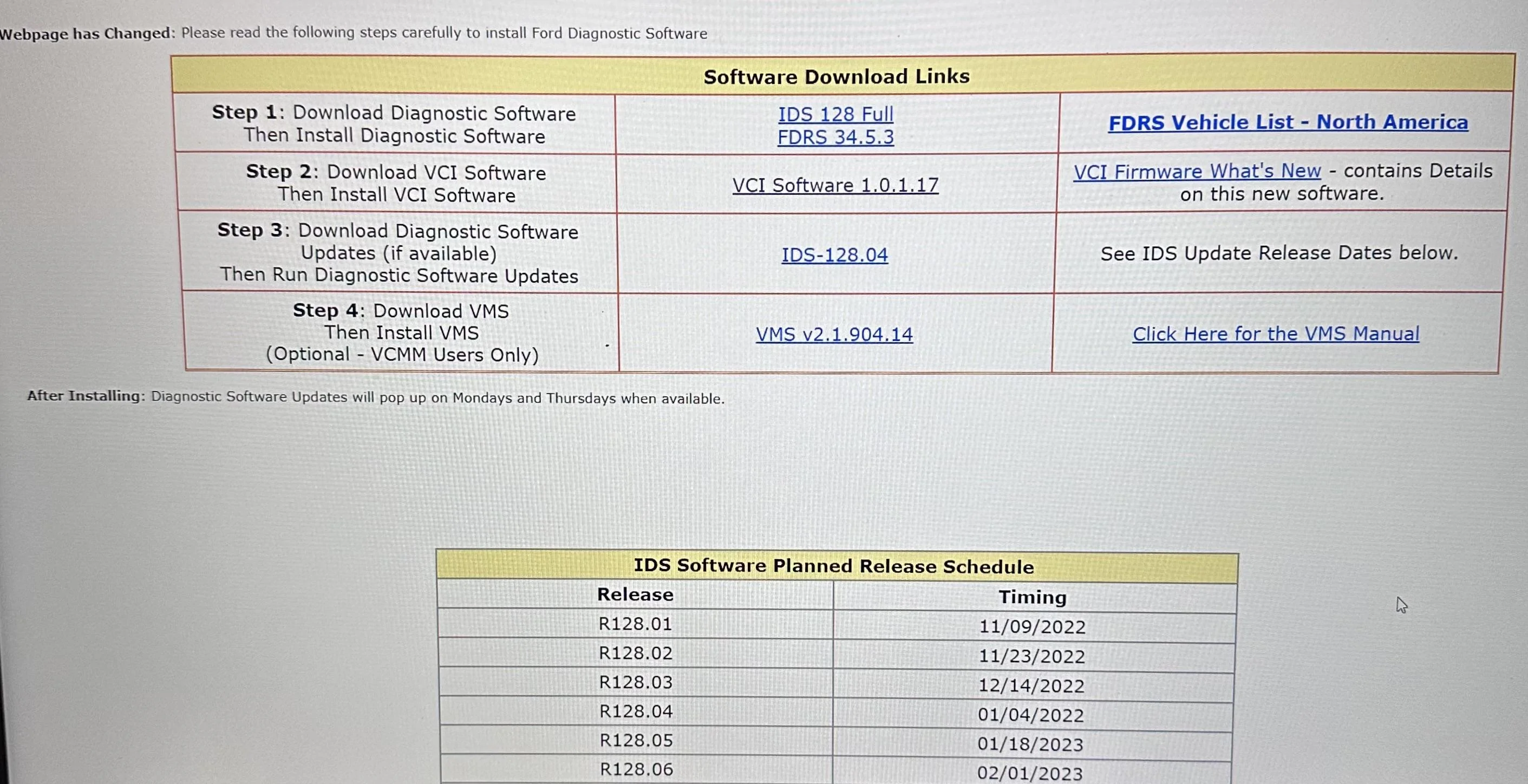Click the Timing column header
The width and height of the screenshot is (1528, 784).
(1033, 597)
